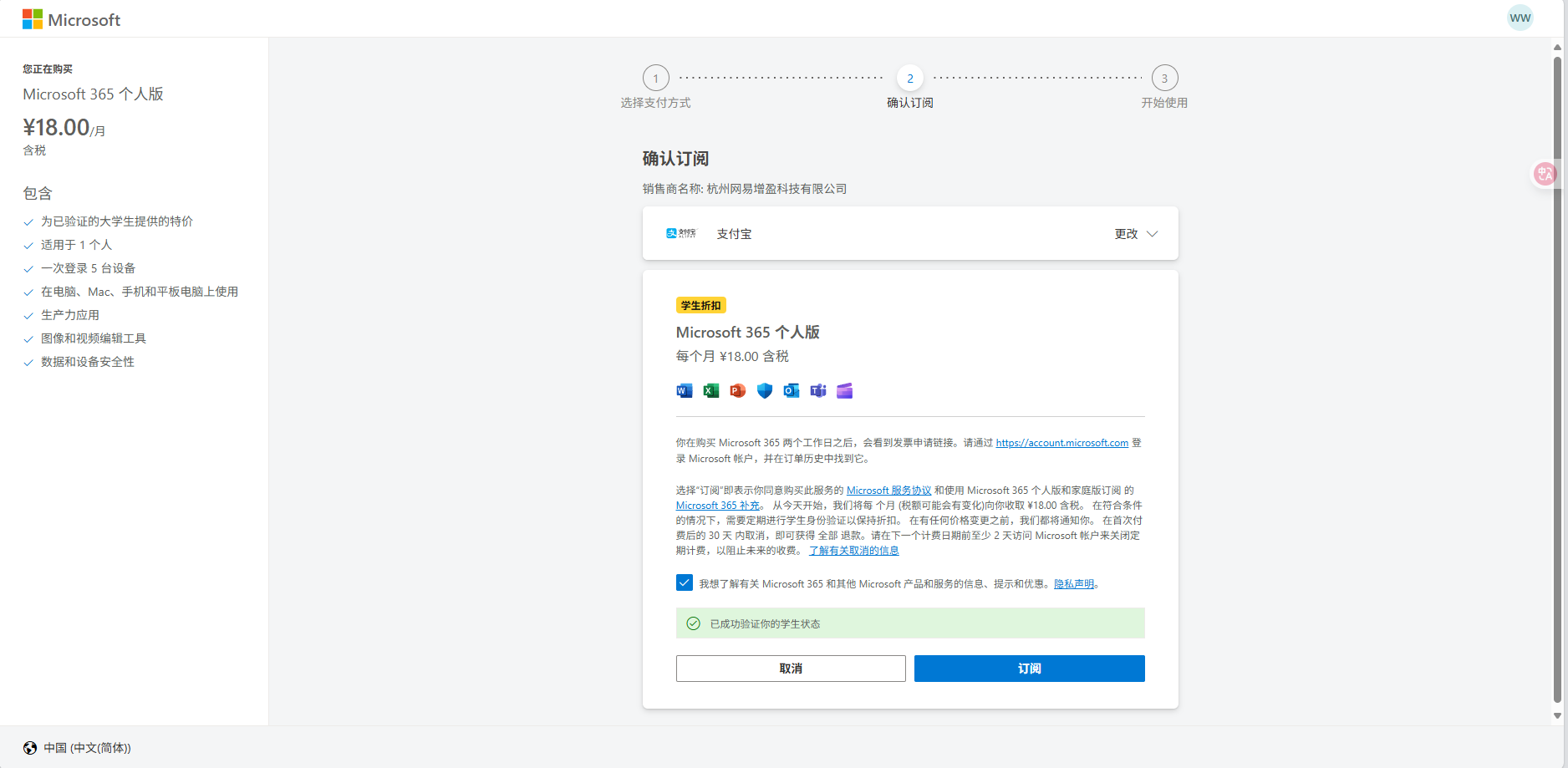1568x768 pixels.
Task: Open 了解有关取消的信息 link
Action: click(x=853, y=551)
